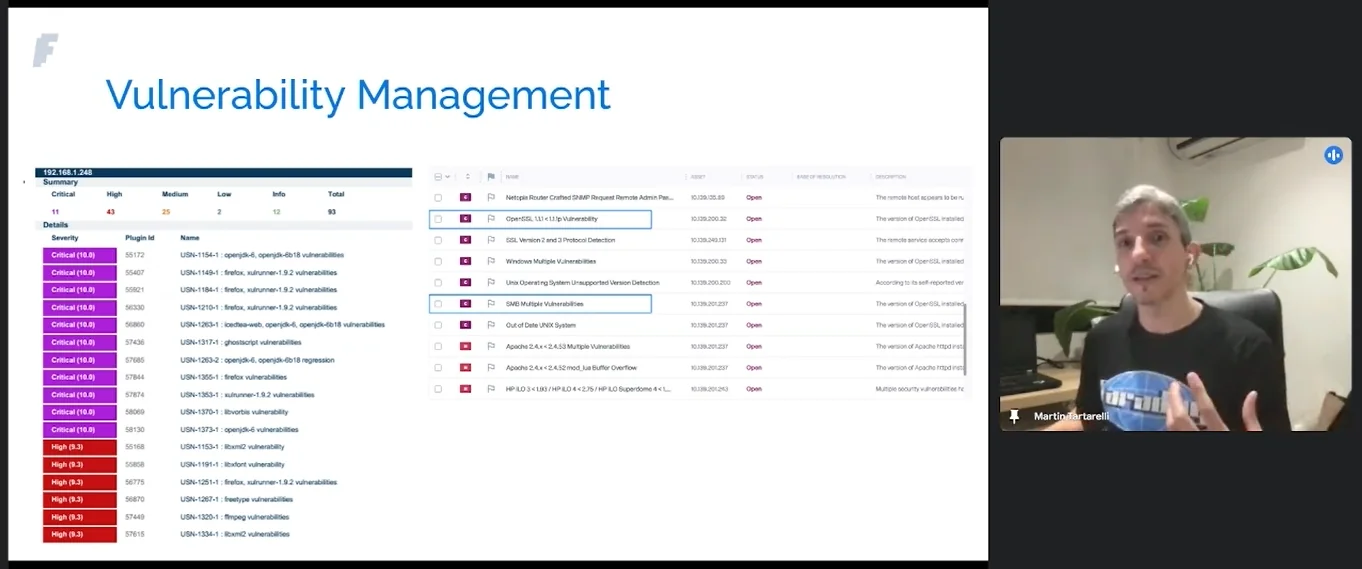Viewport: 1362px width, 569px height.
Task: Click the flag icon in the table header
Action: [491, 177]
